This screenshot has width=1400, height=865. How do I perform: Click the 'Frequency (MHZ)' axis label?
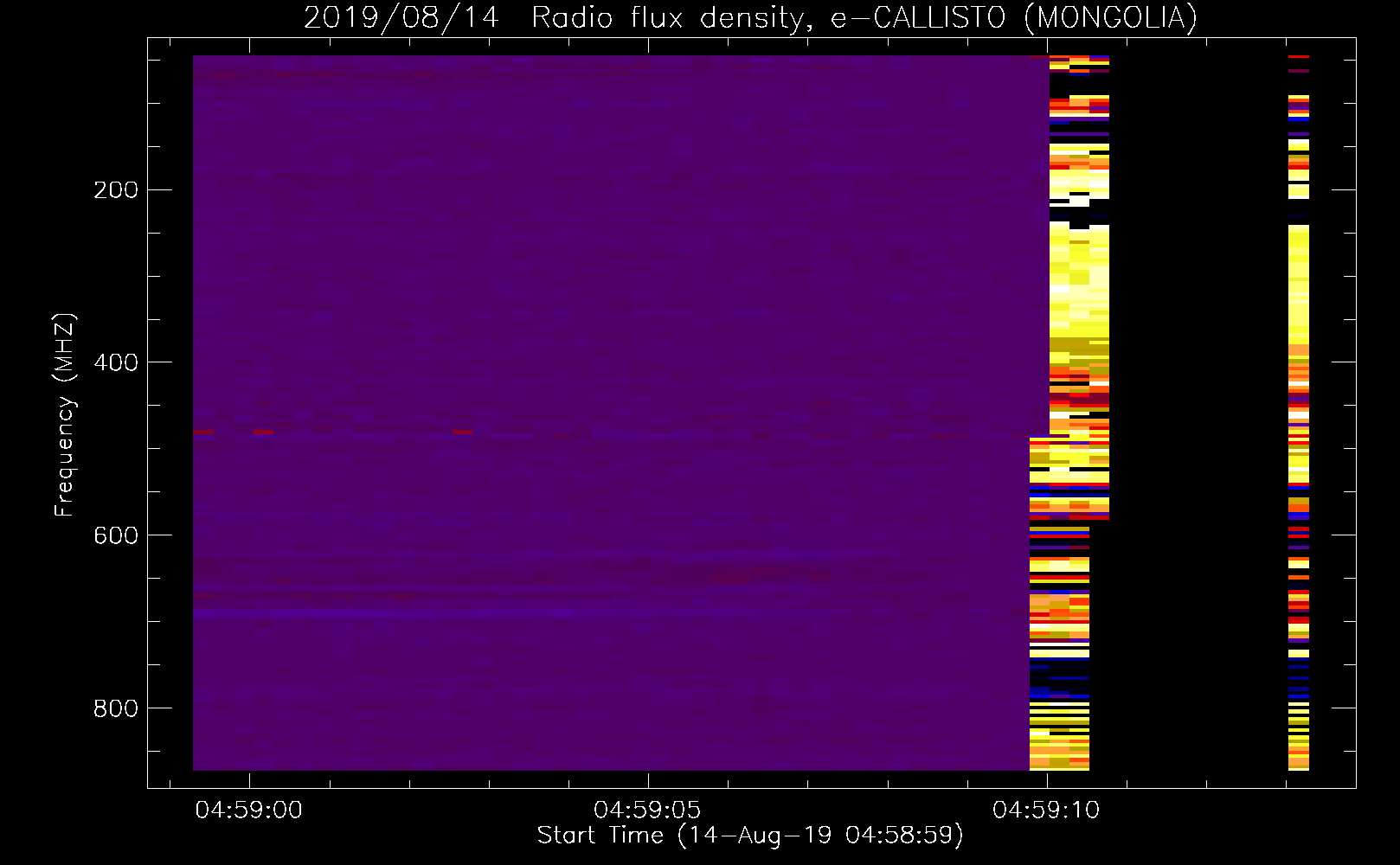click(x=65, y=415)
